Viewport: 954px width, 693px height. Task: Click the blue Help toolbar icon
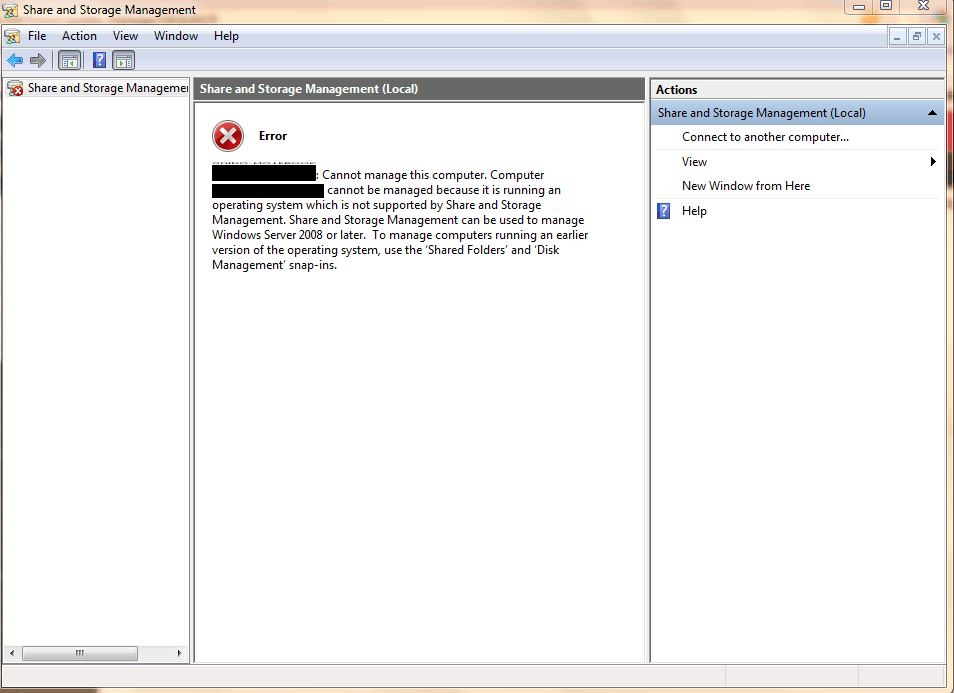(x=99, y=60)
